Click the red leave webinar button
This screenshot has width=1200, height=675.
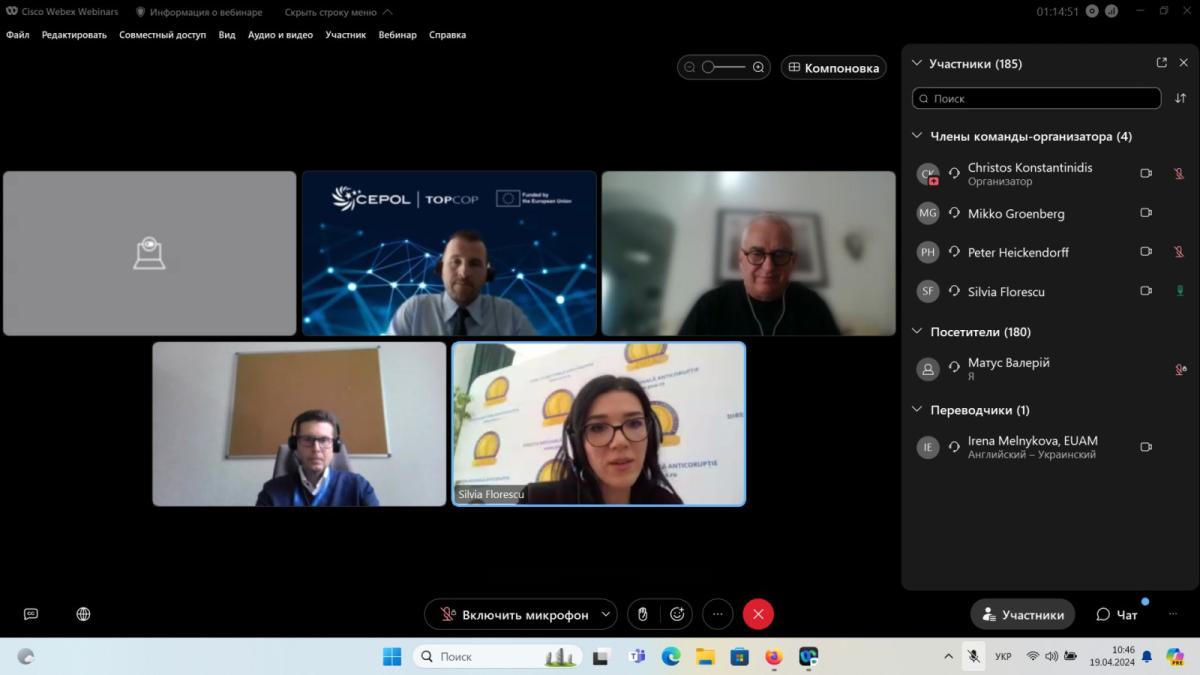click(x=758, y=615)
